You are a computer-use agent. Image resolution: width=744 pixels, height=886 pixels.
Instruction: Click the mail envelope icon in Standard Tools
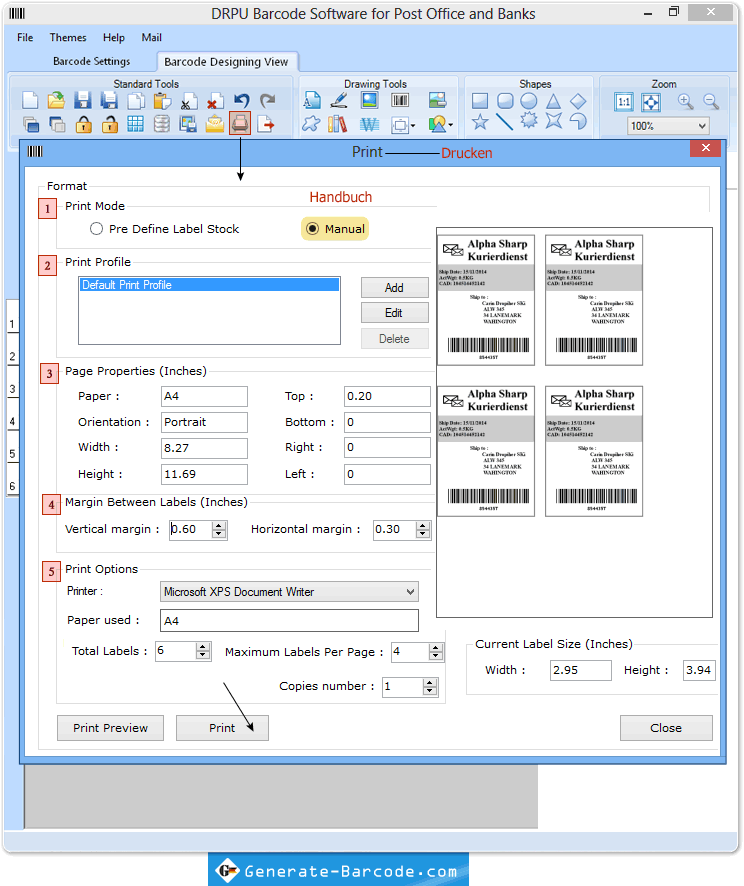(x=215, y=124)
